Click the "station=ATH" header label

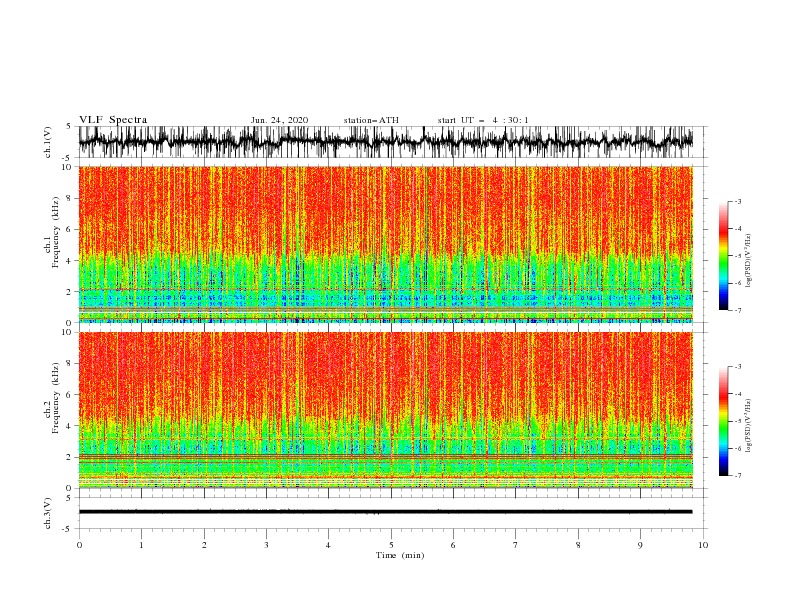371,120
